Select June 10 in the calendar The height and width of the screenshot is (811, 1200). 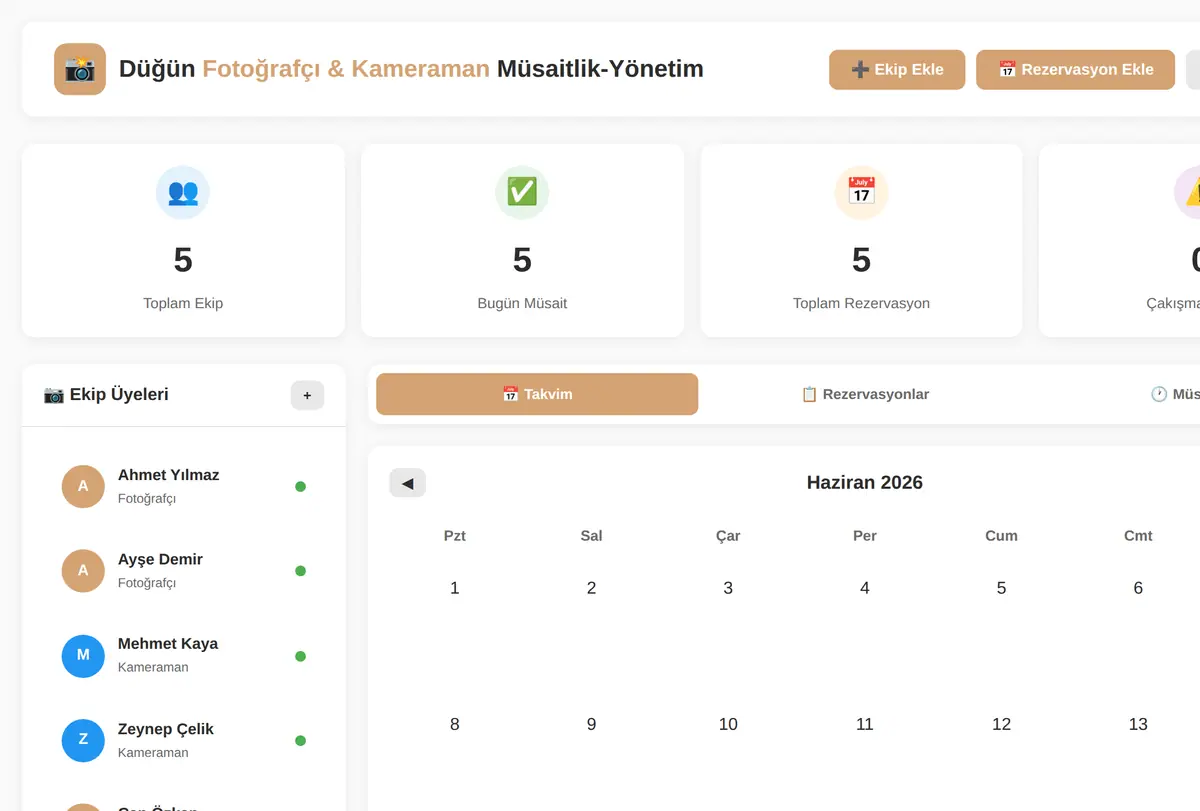728,724
